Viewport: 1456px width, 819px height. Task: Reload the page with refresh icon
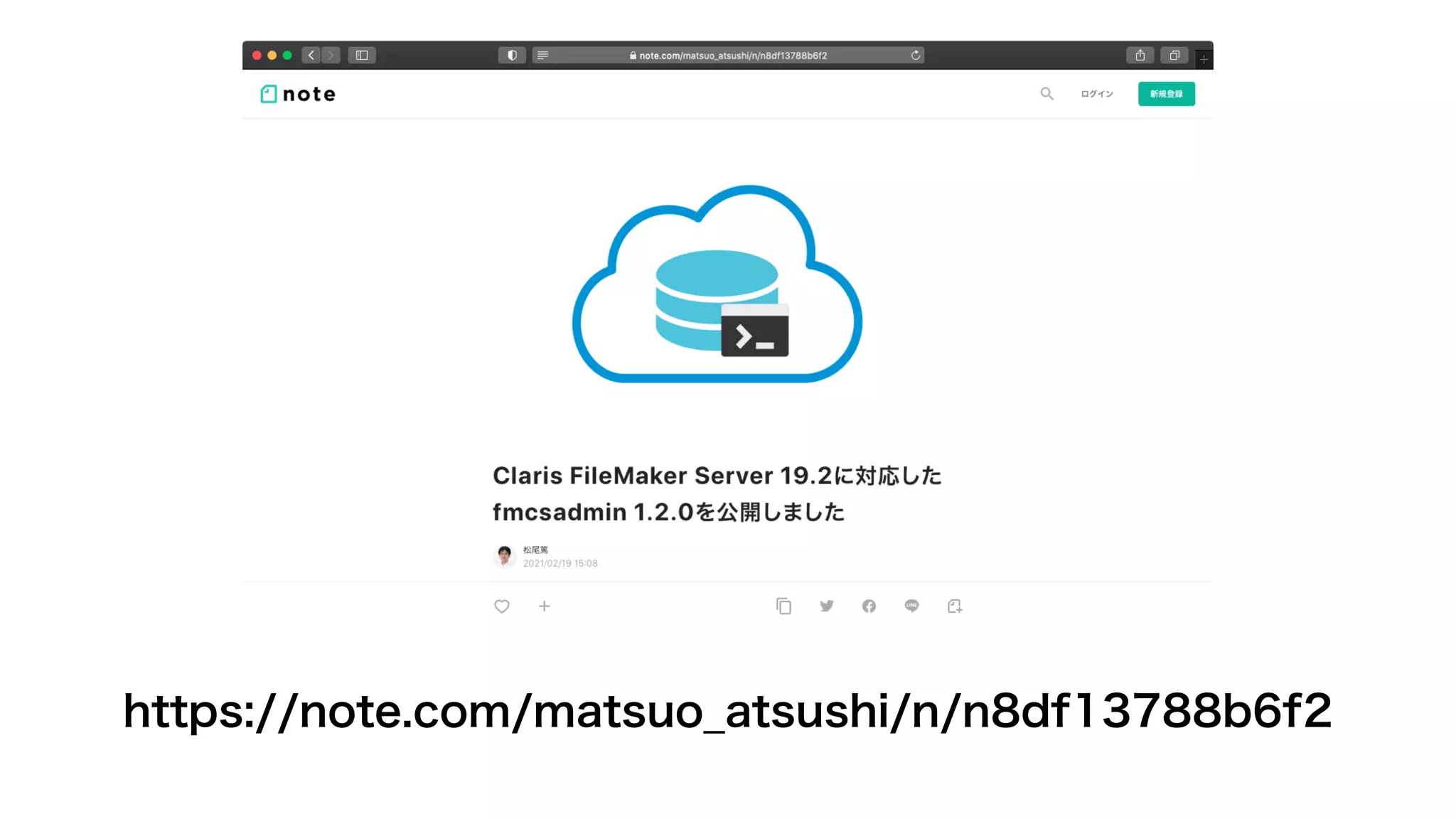(916, 55)
